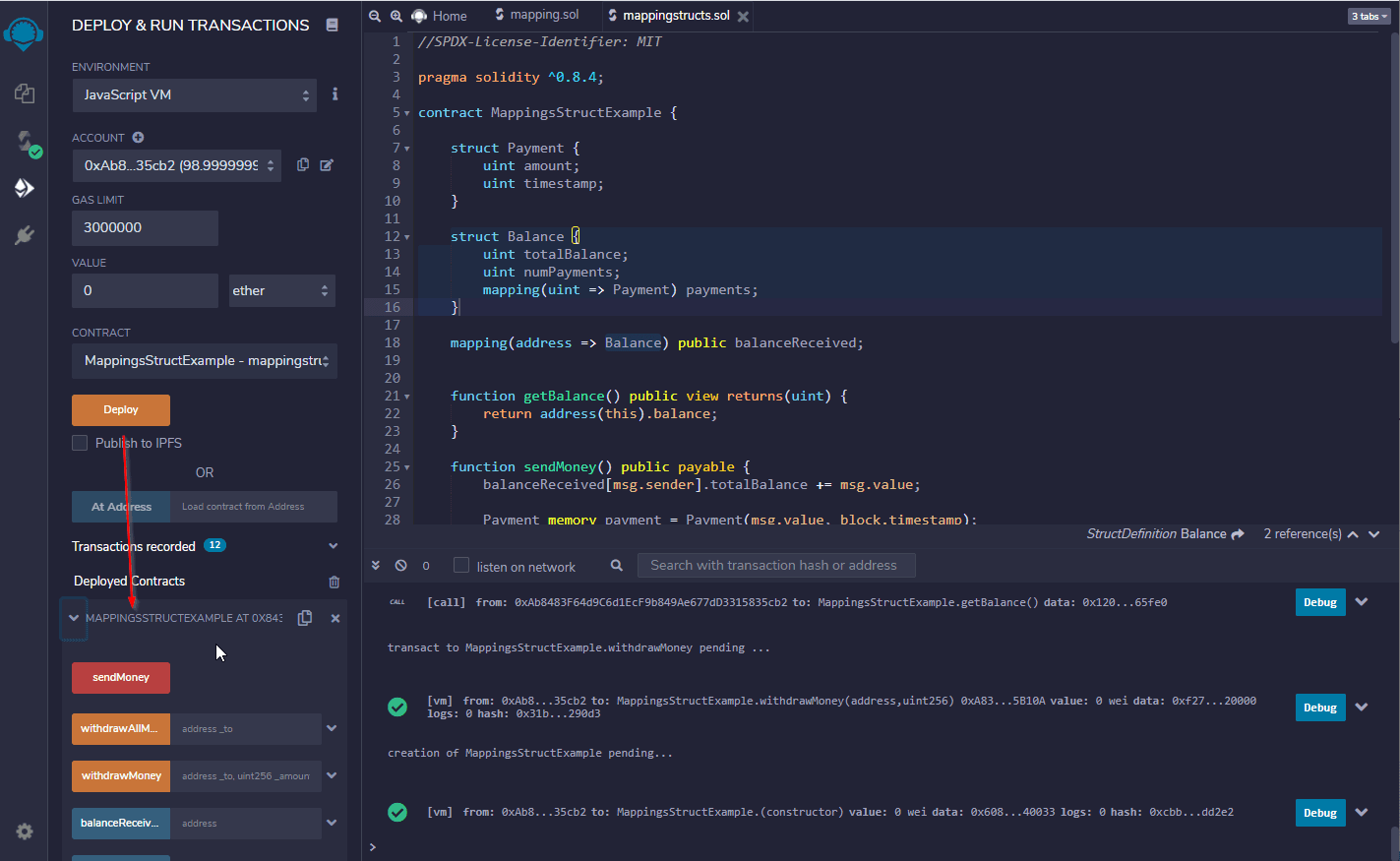Fold the sendMoney function at line 25

click(407, 467)
